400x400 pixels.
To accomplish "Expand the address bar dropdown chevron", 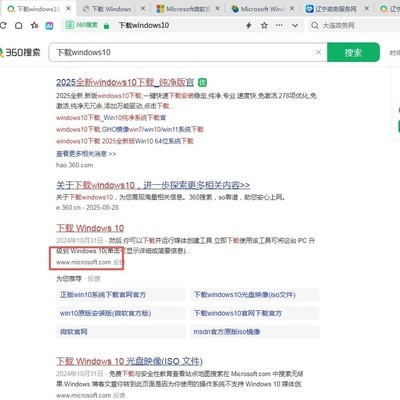I will 295,25.
